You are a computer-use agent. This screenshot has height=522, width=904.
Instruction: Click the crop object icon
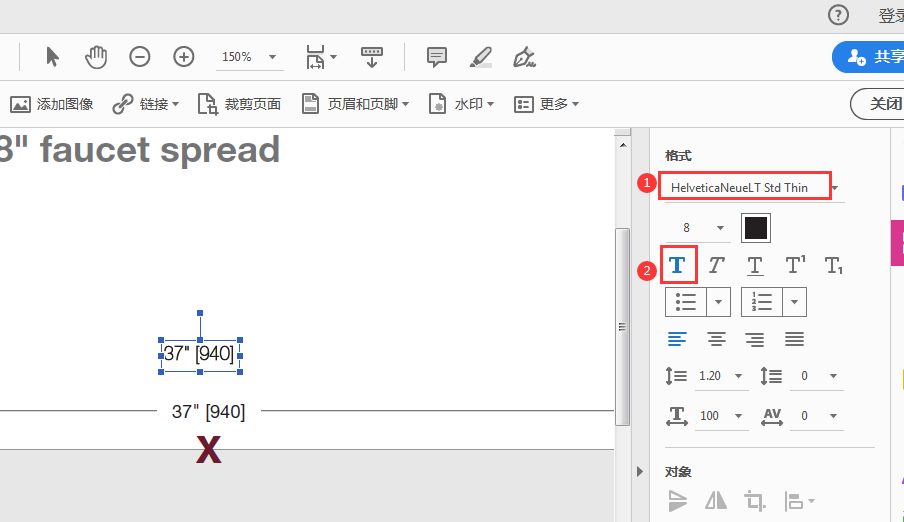click(x=753, y=500)
